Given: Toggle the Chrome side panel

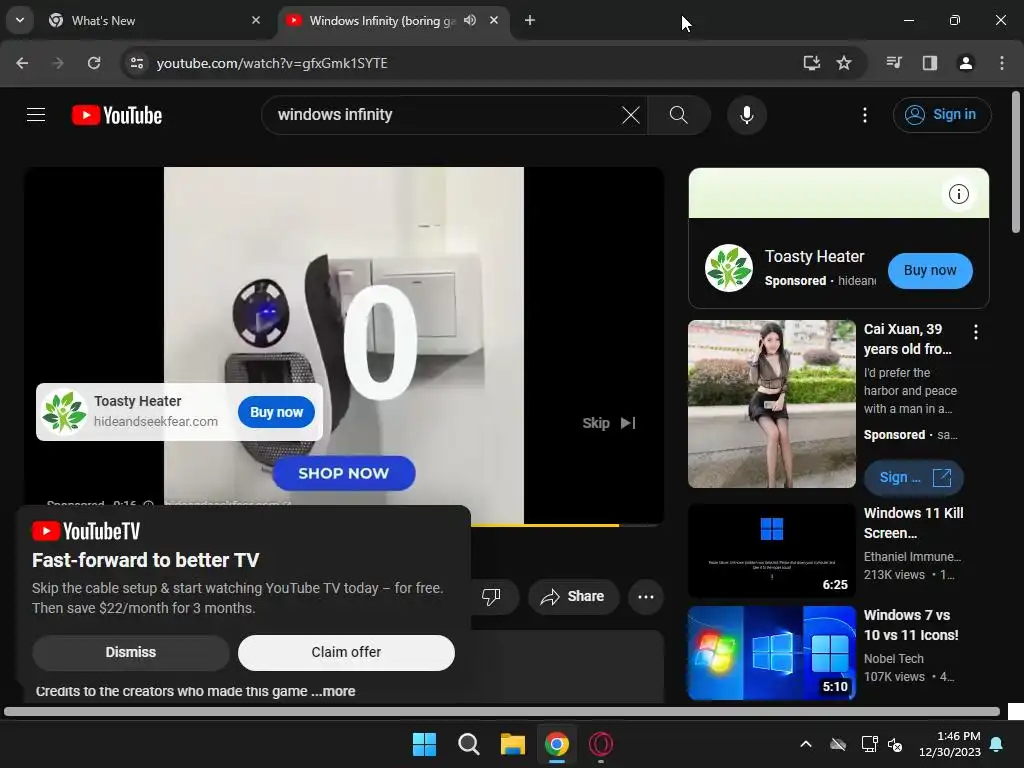Looking at the screenshot, I should (x=930, y=63).
